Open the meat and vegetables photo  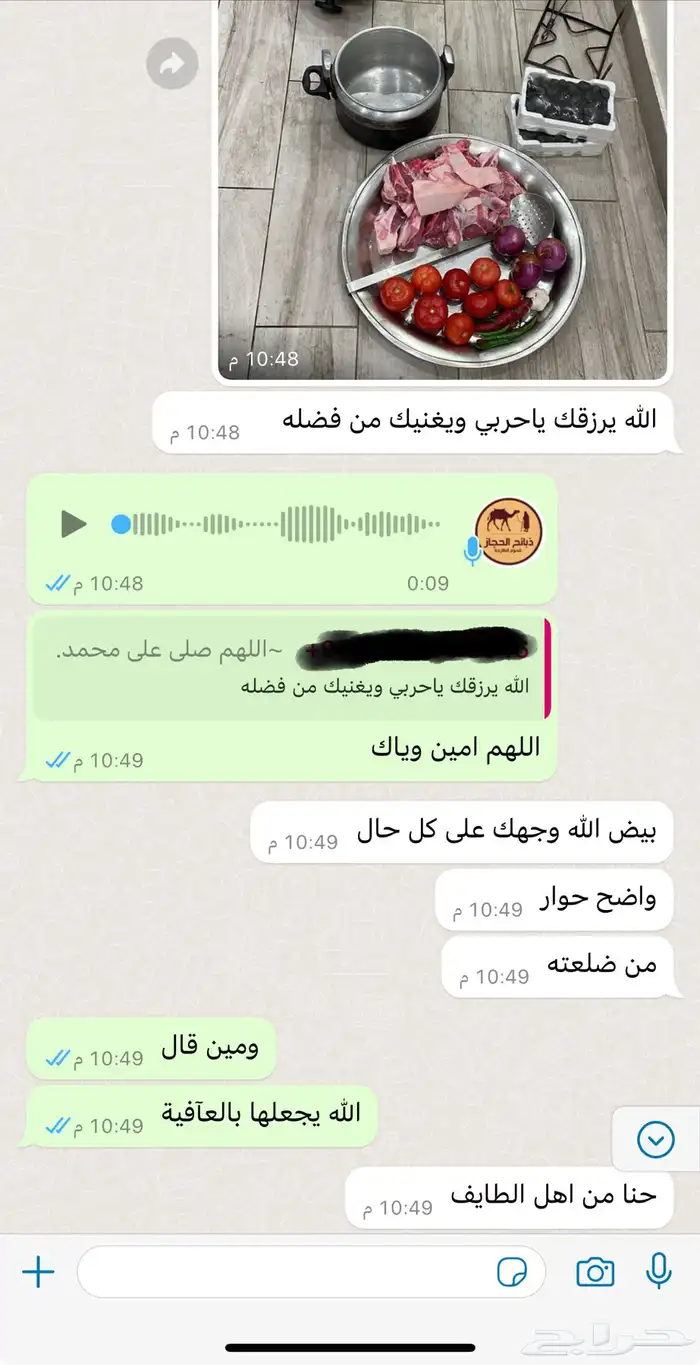point(443,190)
